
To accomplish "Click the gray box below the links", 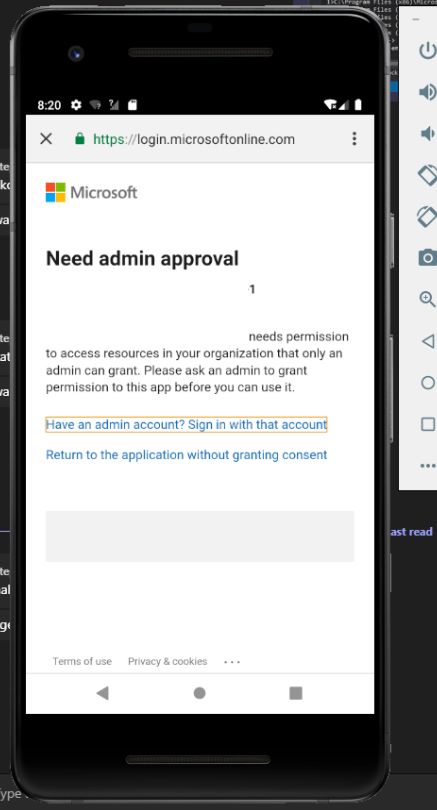I will [200, 536].
